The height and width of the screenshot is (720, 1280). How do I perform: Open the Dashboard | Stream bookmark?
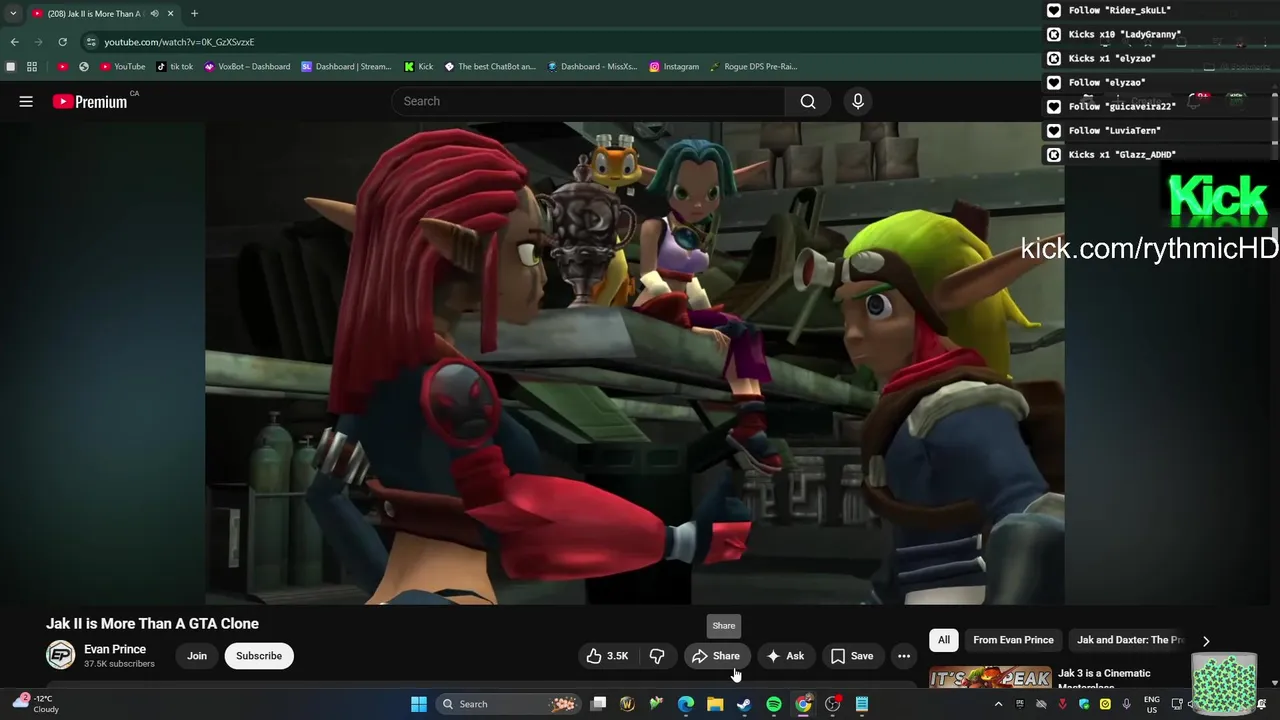pyautogui.click(x=346, y=67)
